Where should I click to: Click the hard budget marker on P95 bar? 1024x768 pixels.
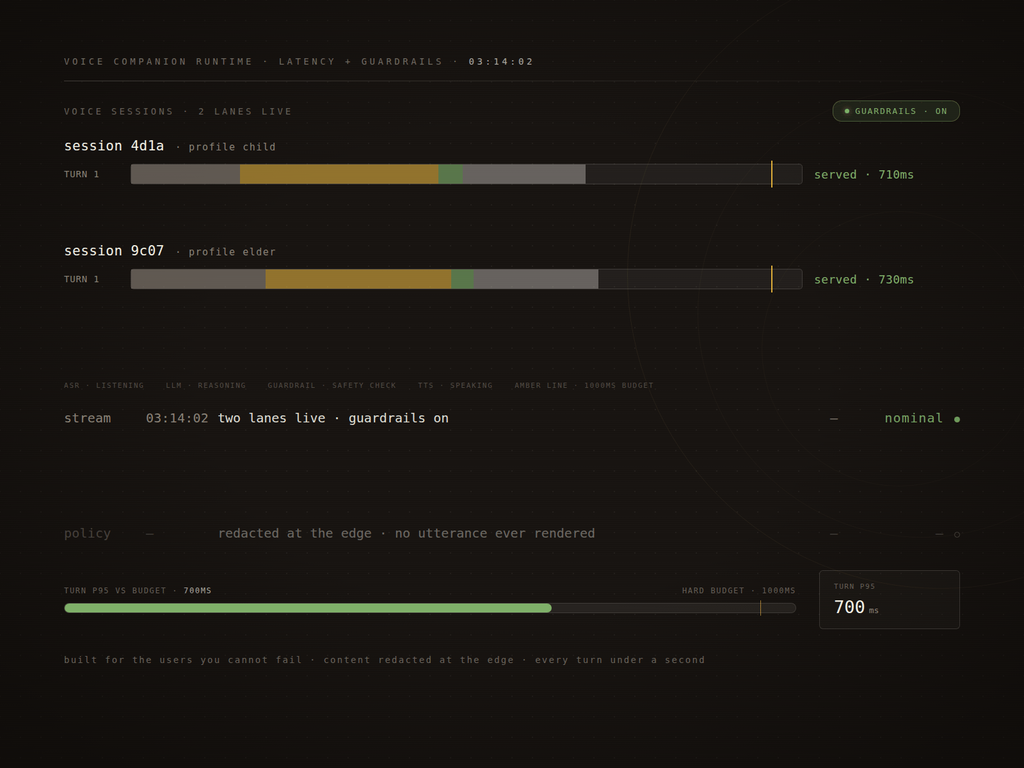[x=761, y=608]
